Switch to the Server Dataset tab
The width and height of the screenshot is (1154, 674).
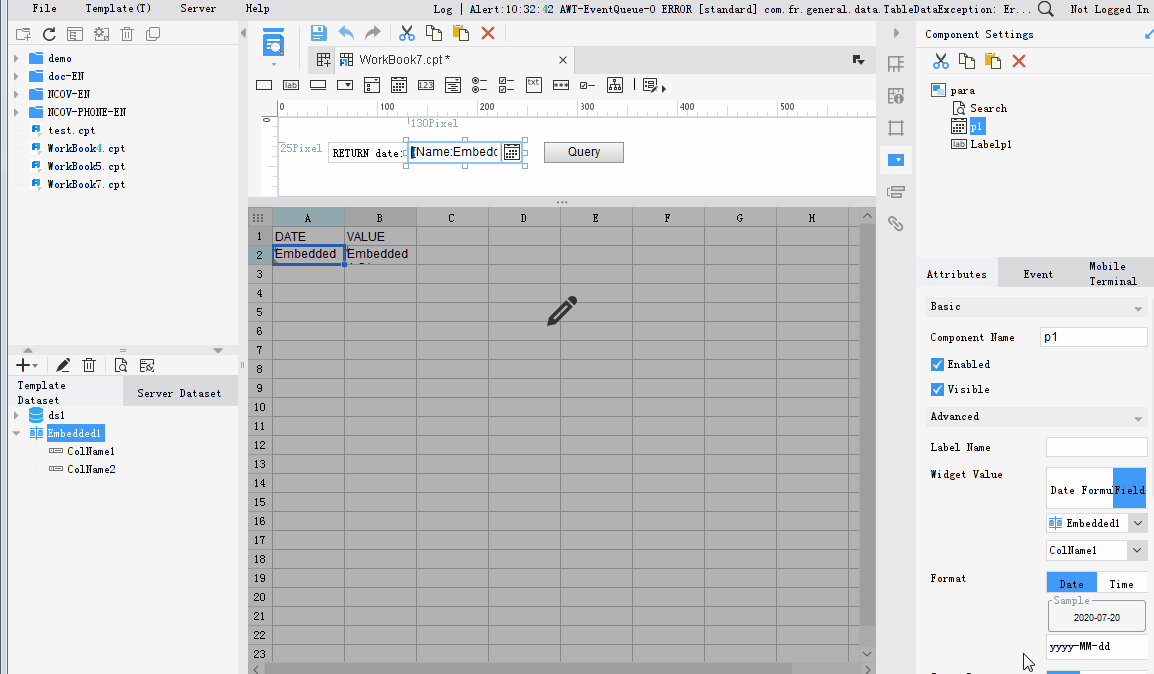(179, 393)
